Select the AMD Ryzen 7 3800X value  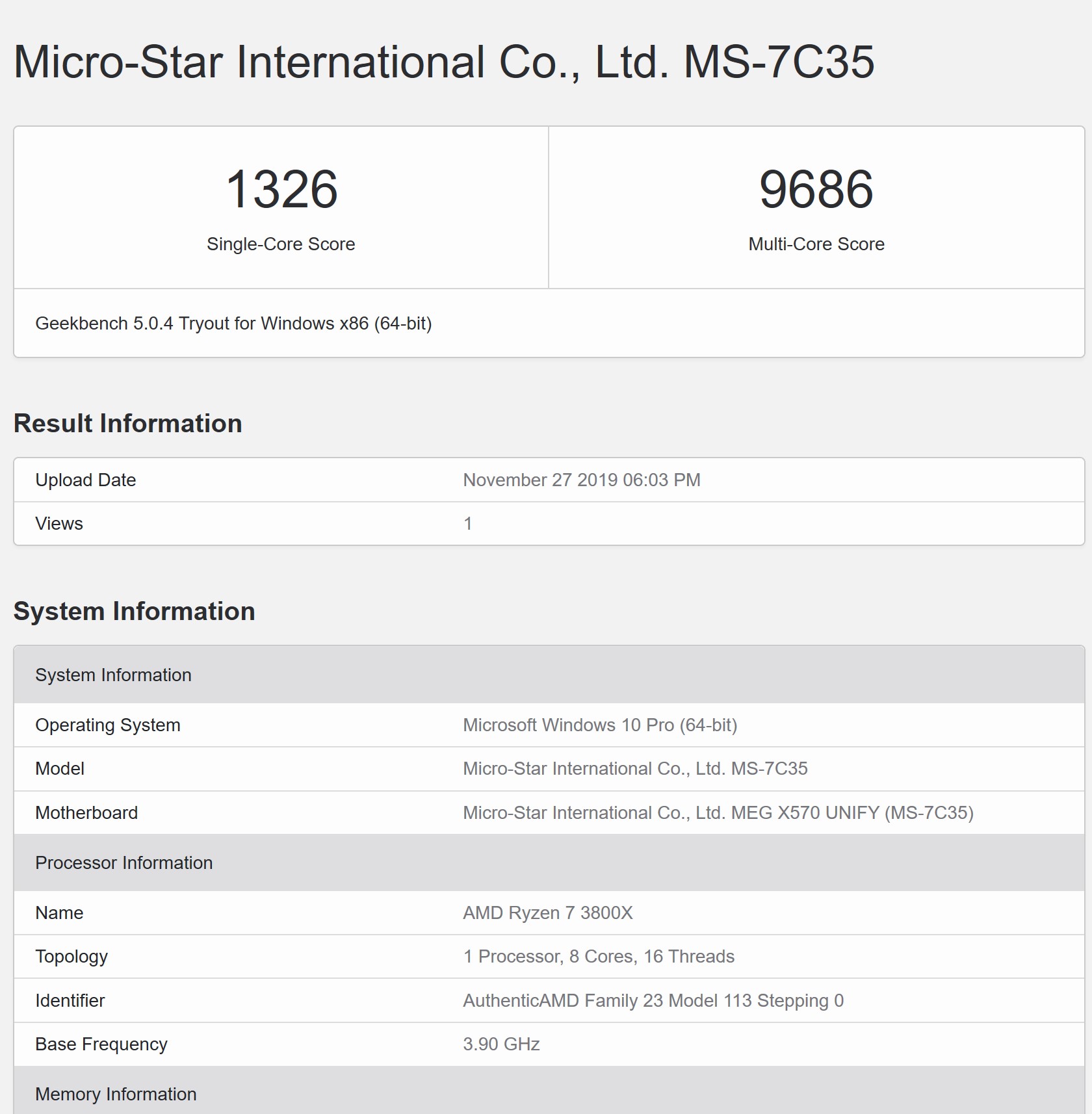pyautogui.click(x=548, y=913)
